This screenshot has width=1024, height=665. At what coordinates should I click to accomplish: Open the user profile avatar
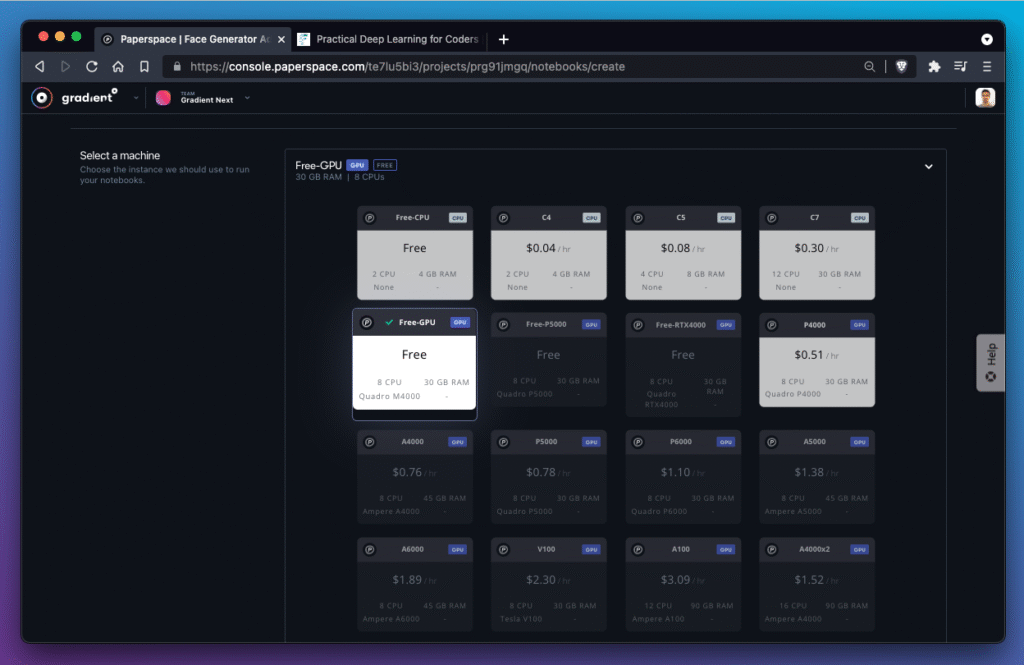click(985, 98)
